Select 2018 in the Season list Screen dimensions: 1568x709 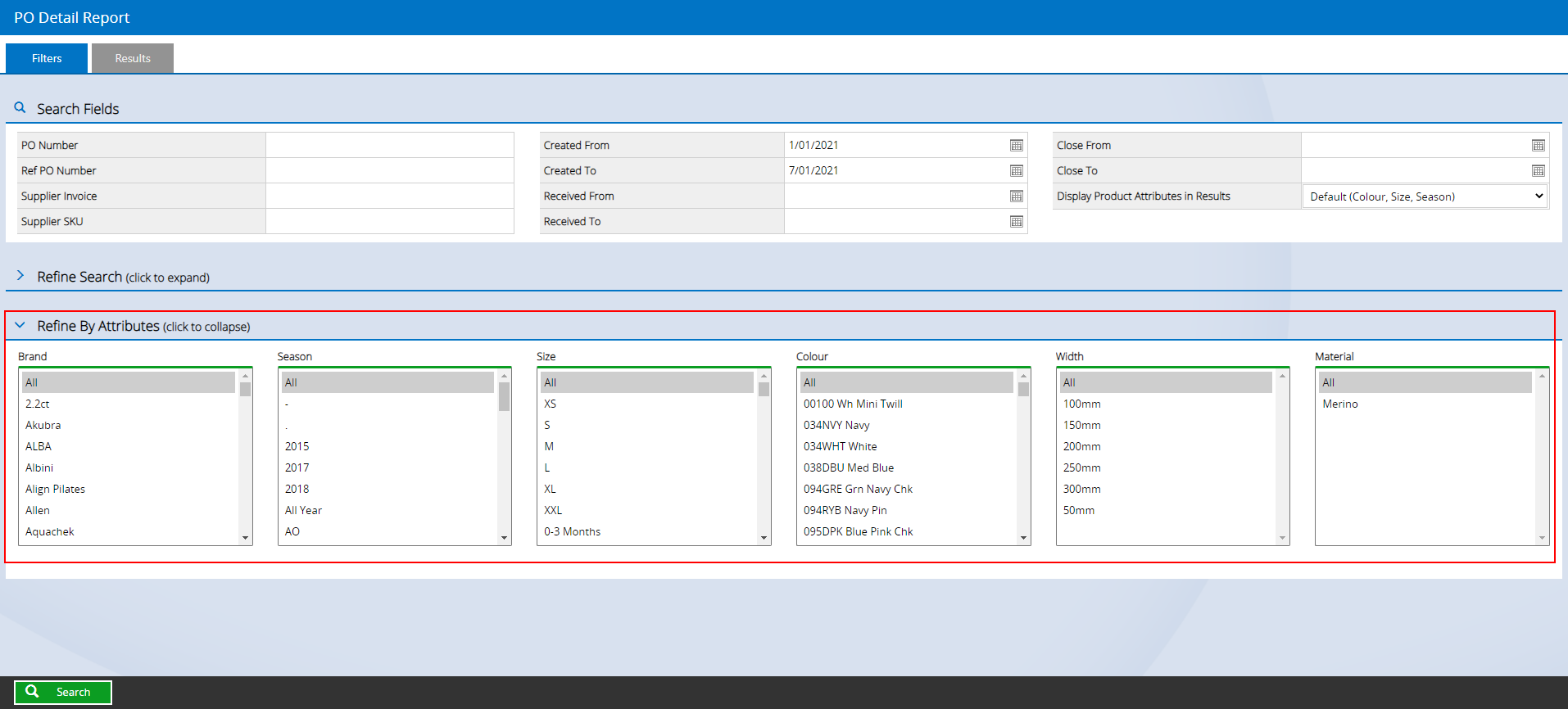[x=387, y=489]
